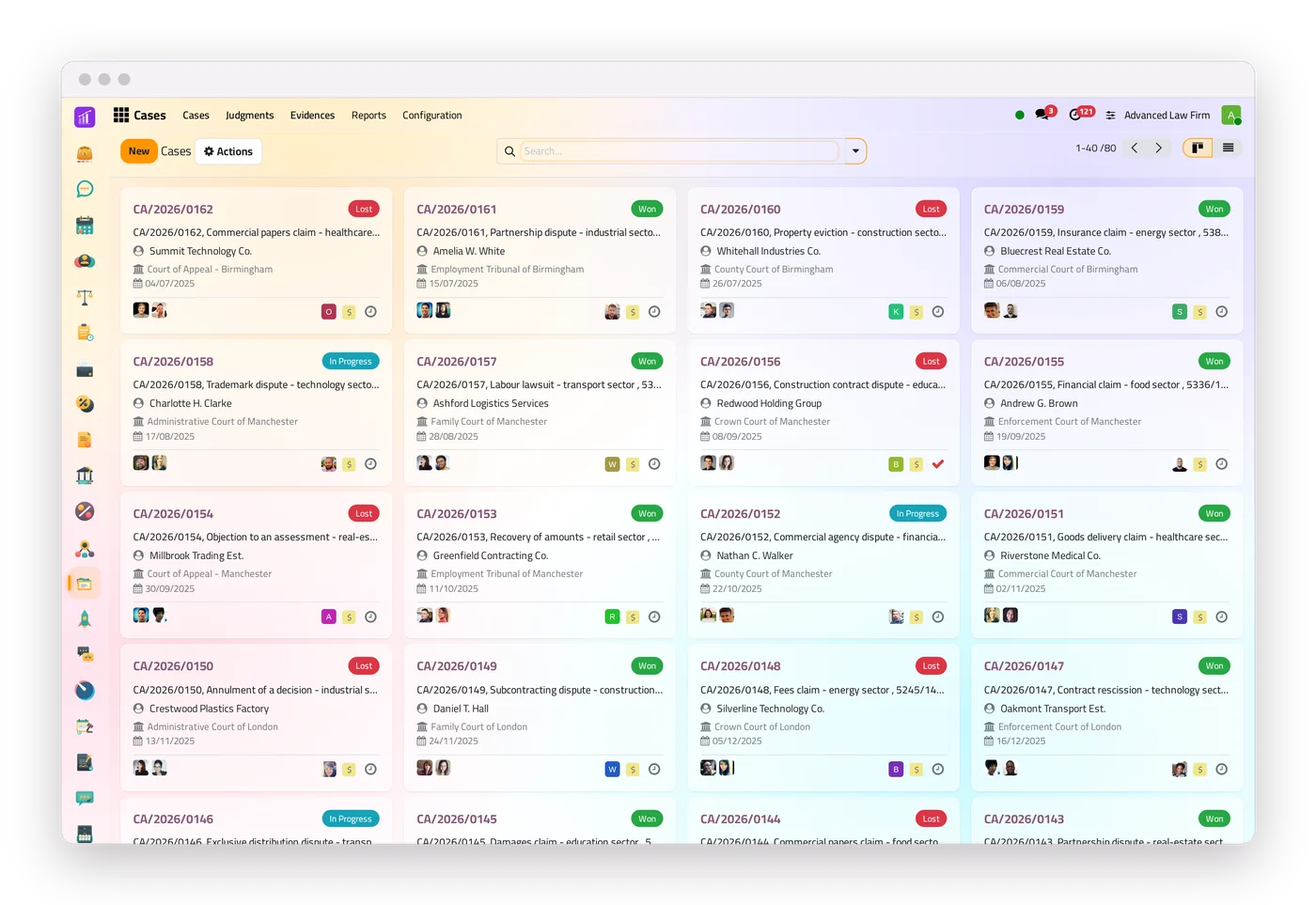This screenshot has height=905, width=1316.
Task: Open the Evidences menu
Action: 312,116
